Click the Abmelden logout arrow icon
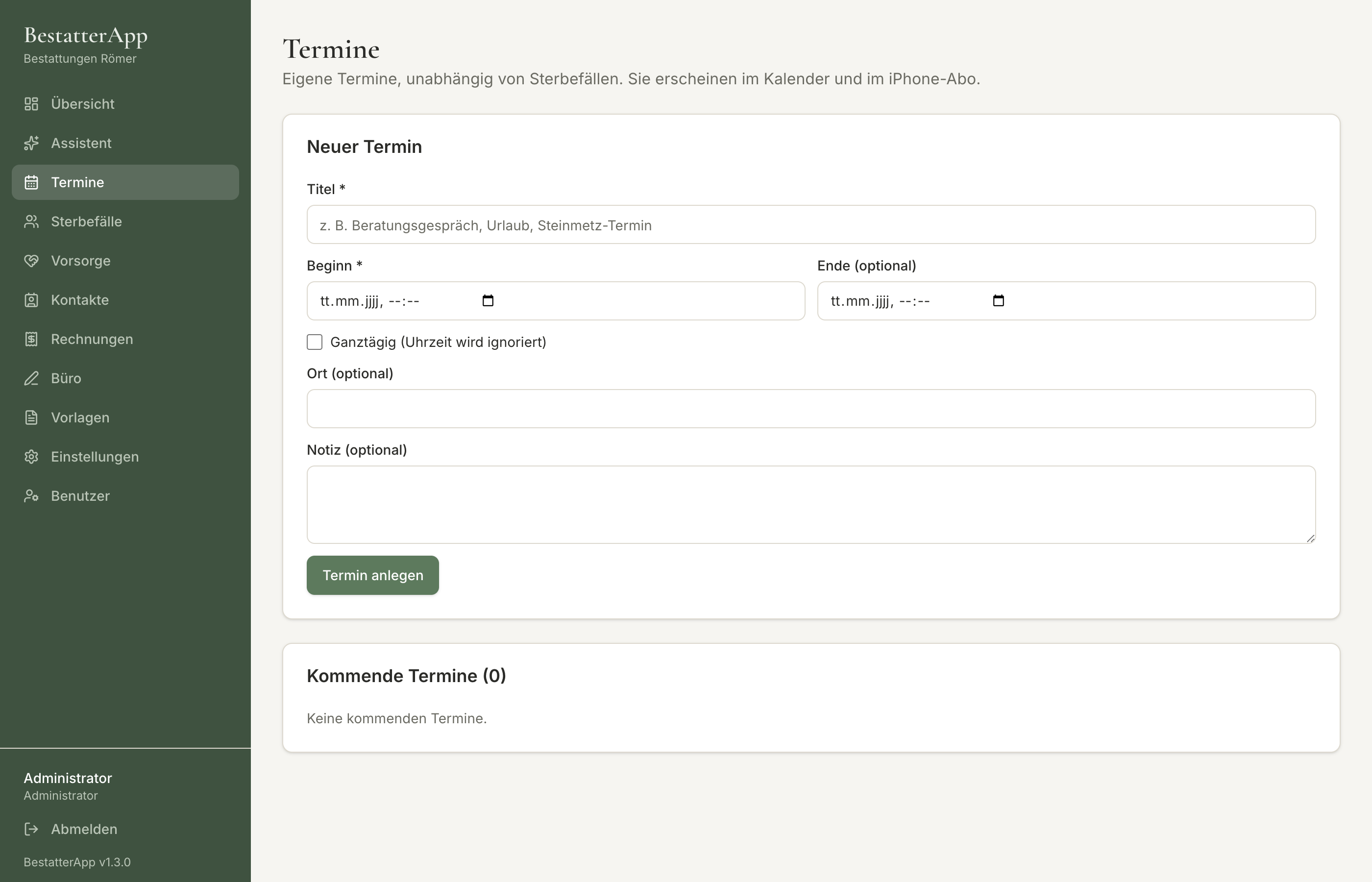Image resolution: width=1372 pixels, height=882 pixels. pyautogui.click(x=31, y=829)
